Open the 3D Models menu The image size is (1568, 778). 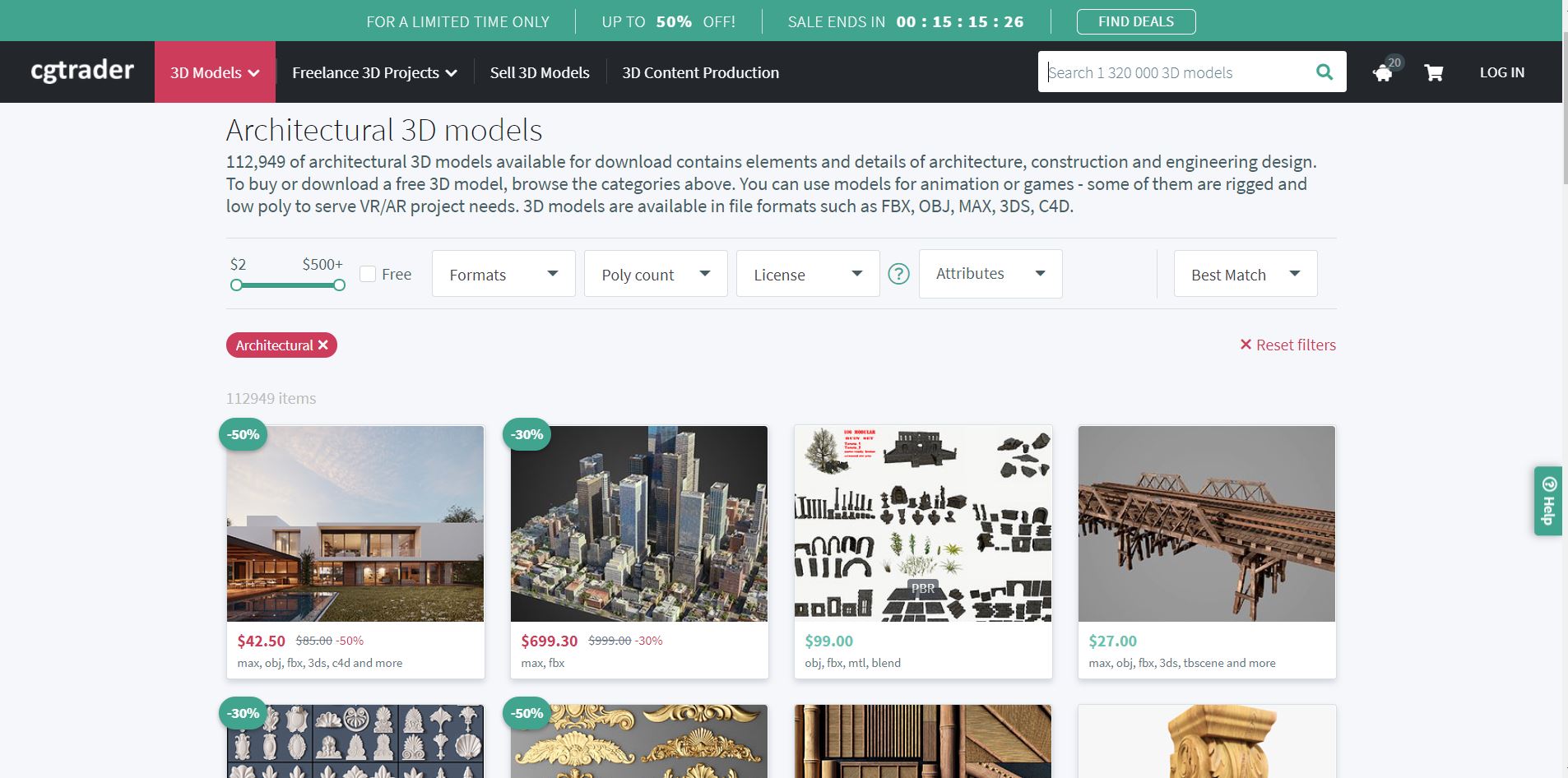tap(215, 72)
